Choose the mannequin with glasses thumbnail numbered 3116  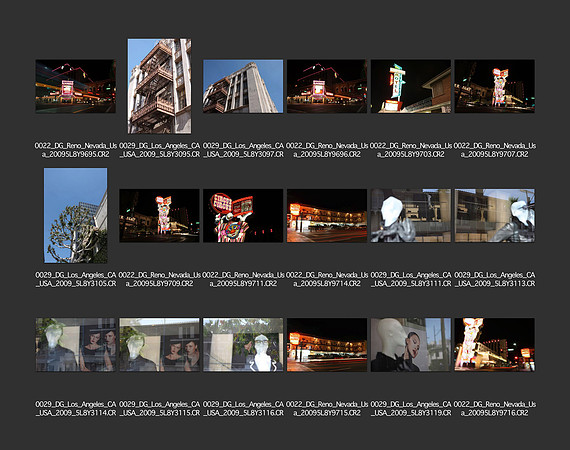pos(243,345)
